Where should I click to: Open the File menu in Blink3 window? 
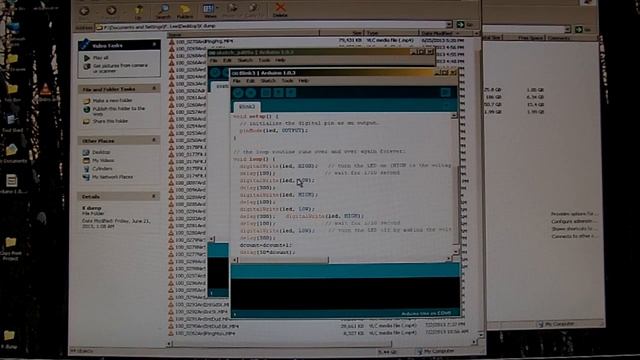[x=237, y=81]
